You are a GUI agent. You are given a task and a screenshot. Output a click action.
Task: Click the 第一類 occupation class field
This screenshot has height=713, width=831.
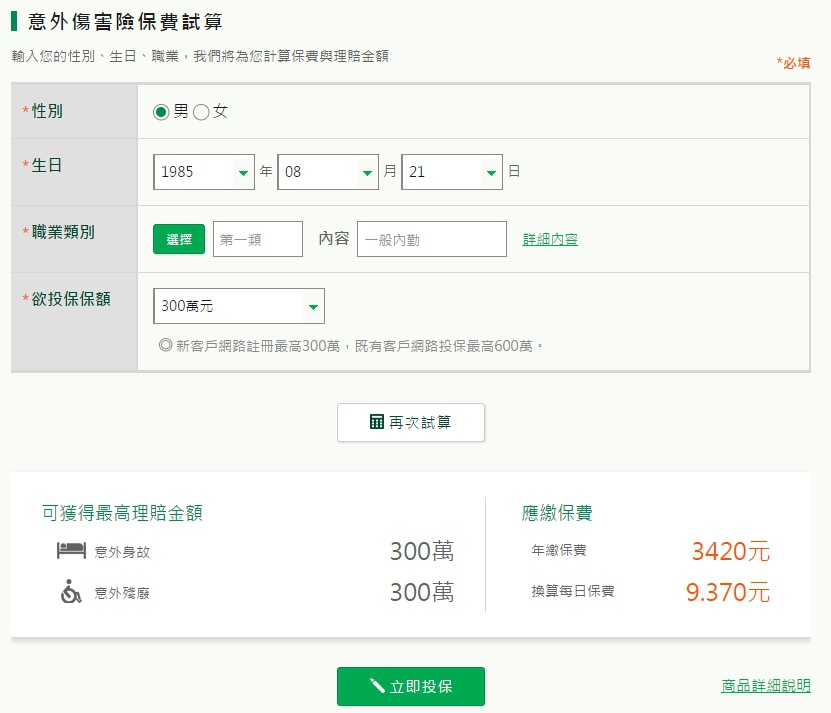pyautogui.click(x=258, y=239)
